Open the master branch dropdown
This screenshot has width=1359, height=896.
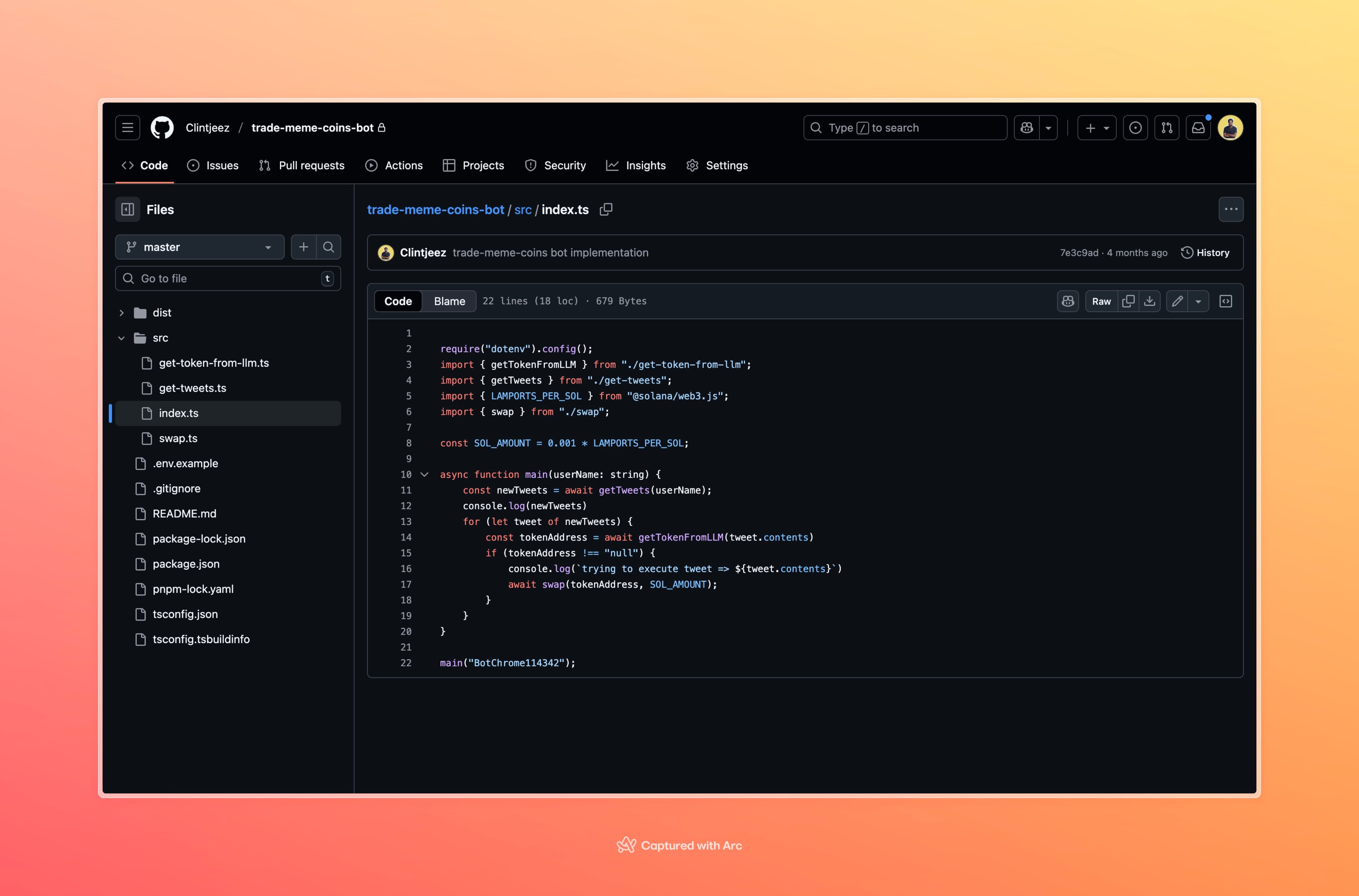[200, 247]
